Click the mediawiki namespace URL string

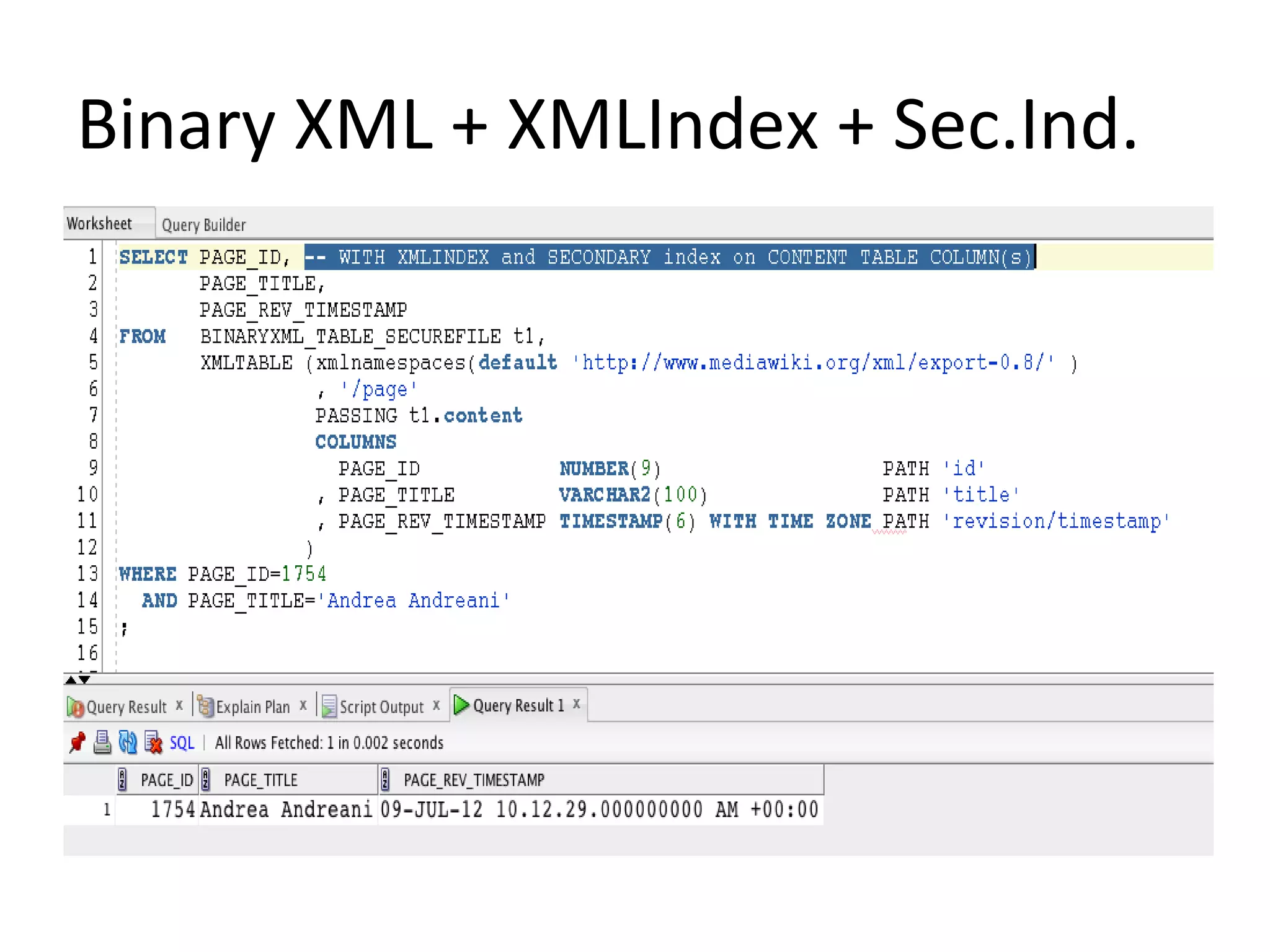813,363
